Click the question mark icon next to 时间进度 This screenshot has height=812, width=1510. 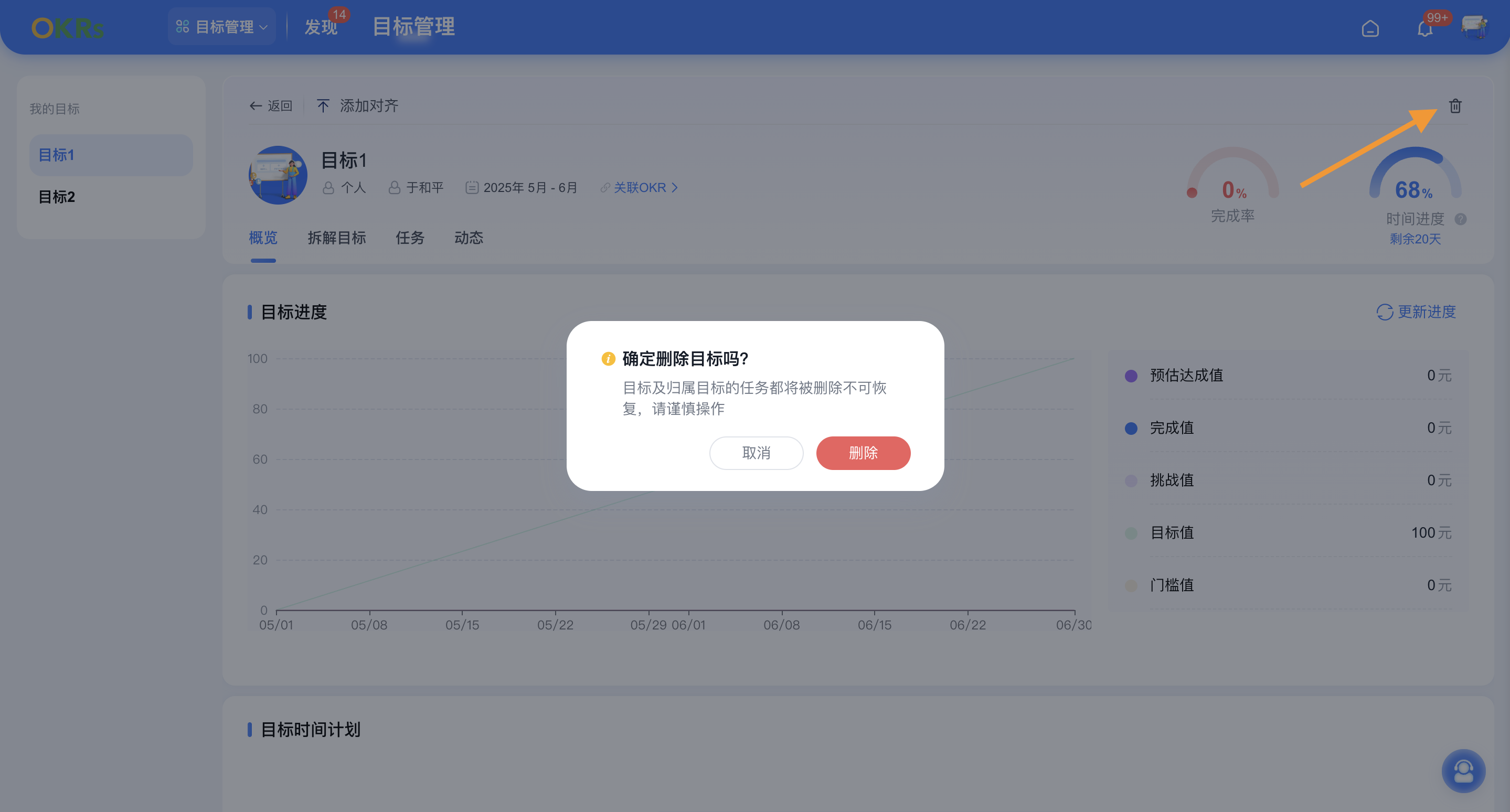(x=1461, y=219)
